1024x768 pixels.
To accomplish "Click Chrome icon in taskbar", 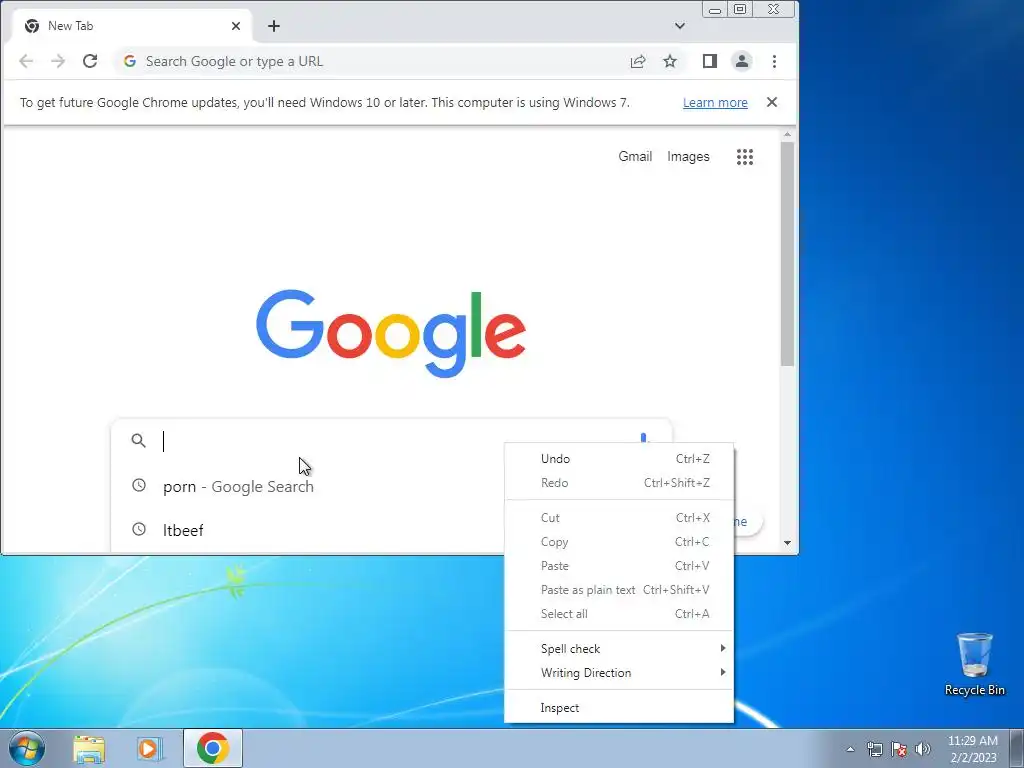I will pos(213,748).
